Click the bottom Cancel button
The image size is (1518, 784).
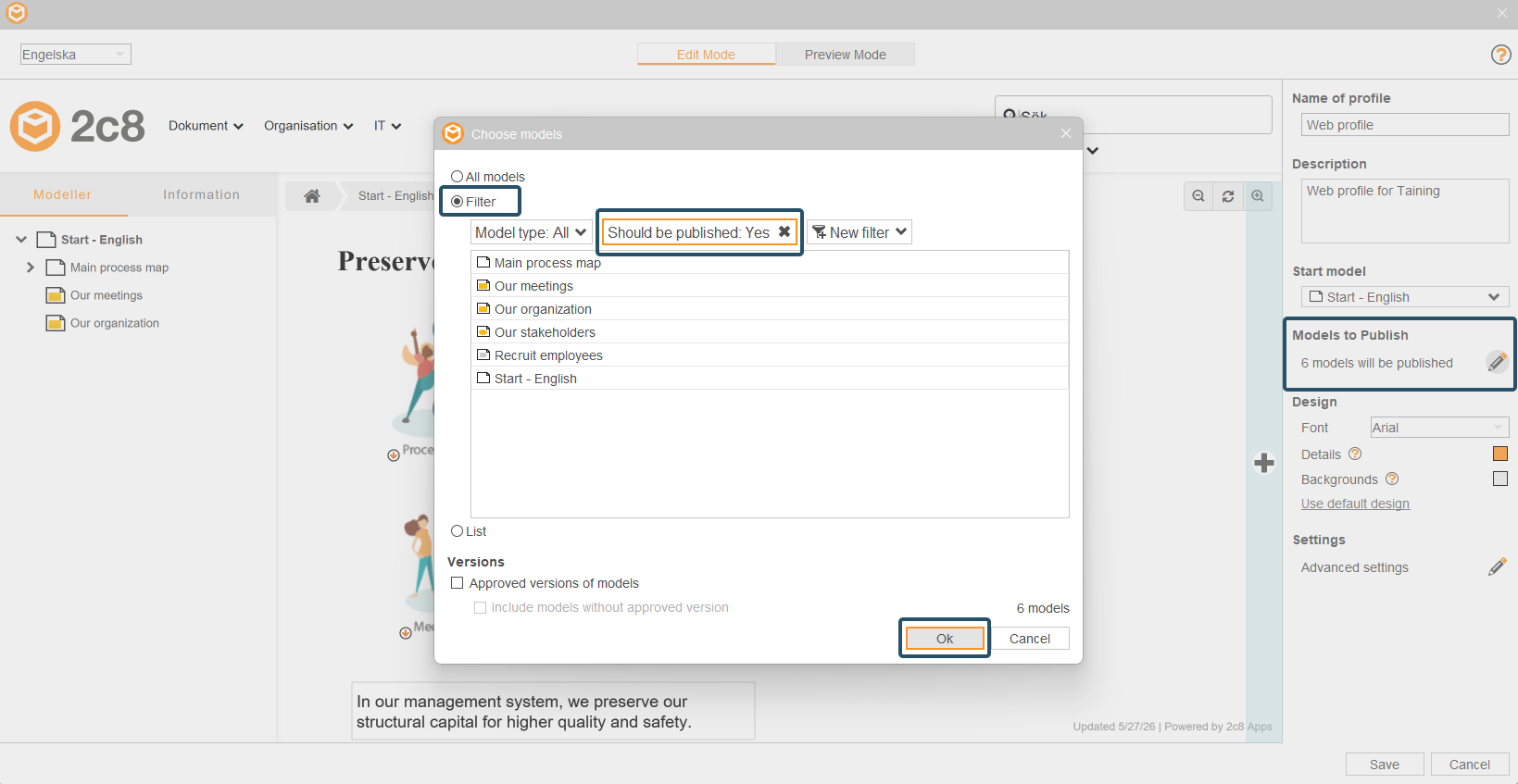coord(1470,765)
